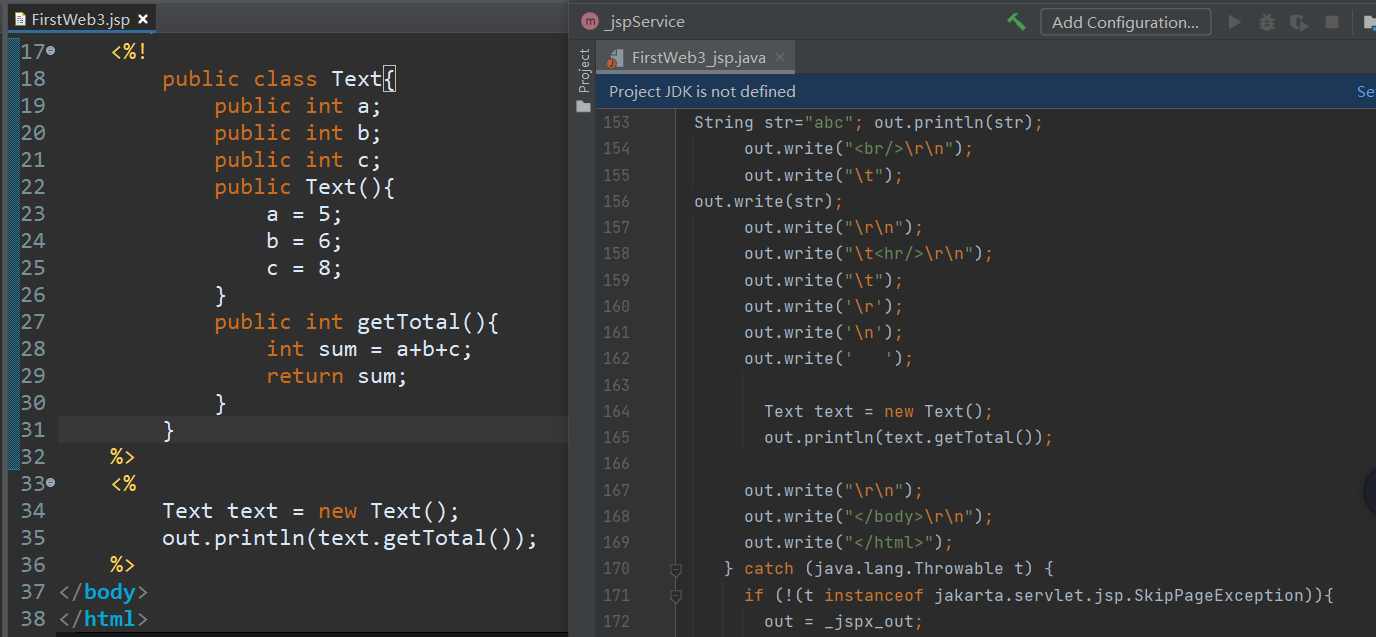Screen dimensions: 1376x637
Task: Click the Run arrow icon
Action: click(x=1235, y=22)
